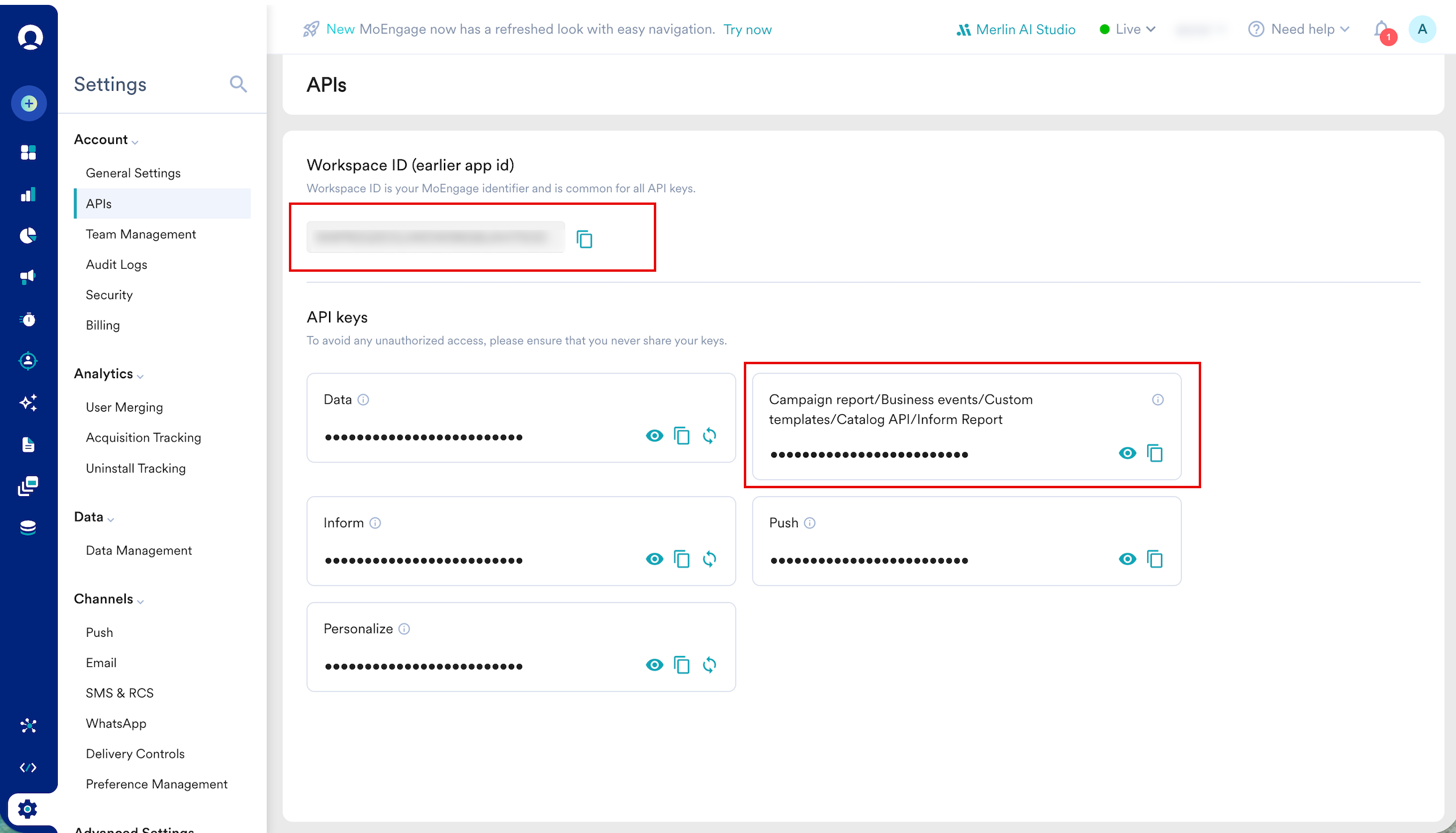
Task: Click the Try now link
Action: tap(747, 29)
